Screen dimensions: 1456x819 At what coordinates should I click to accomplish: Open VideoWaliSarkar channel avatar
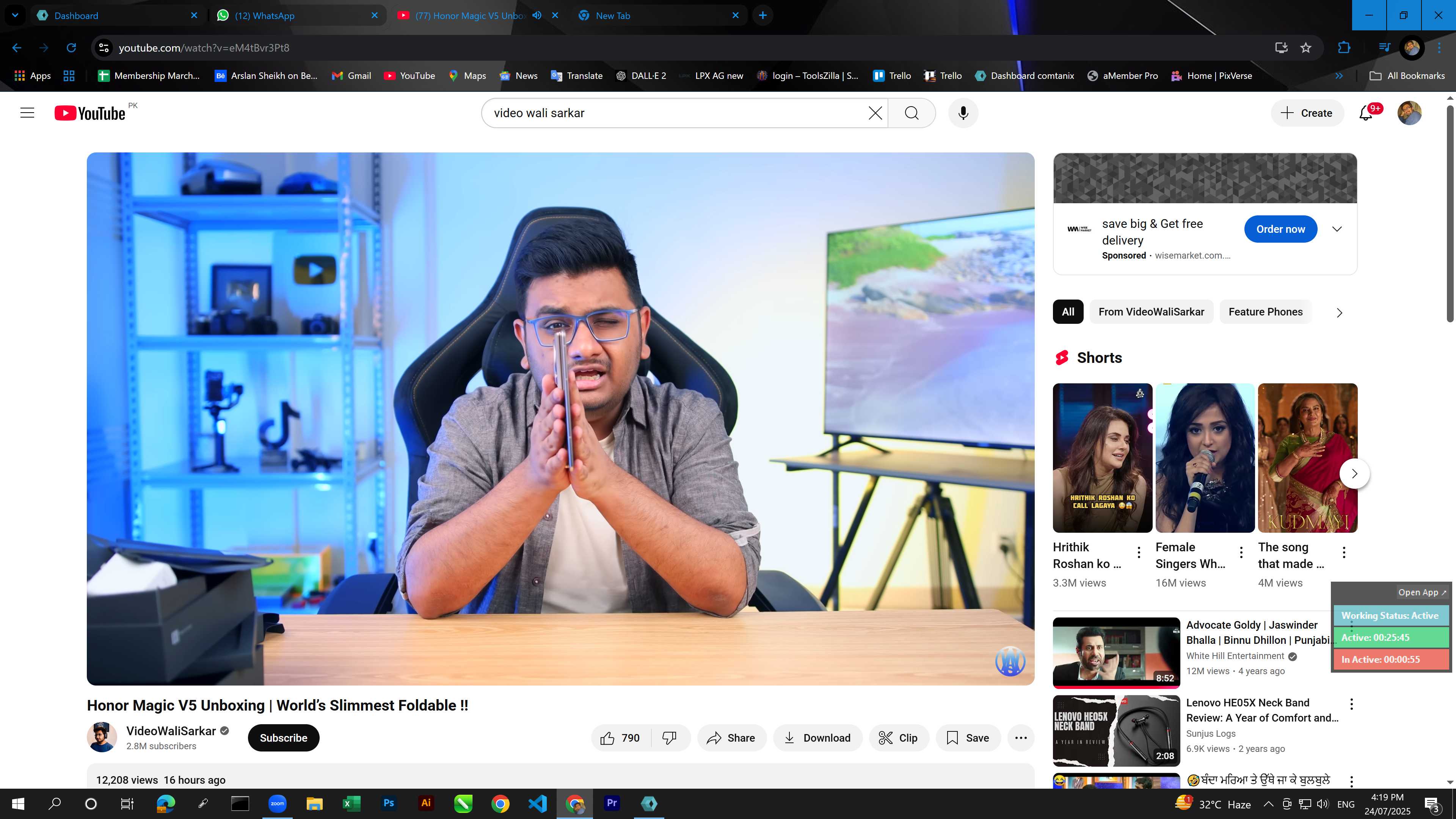click(102, 737)
